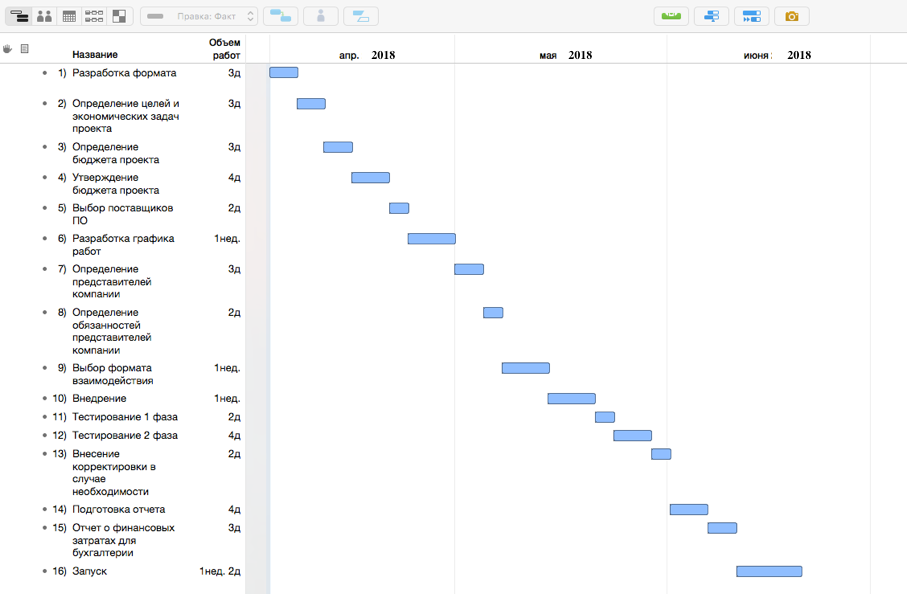Click the 'июня 2018' timeline header

pyautogui.click(x=777, y=55)
